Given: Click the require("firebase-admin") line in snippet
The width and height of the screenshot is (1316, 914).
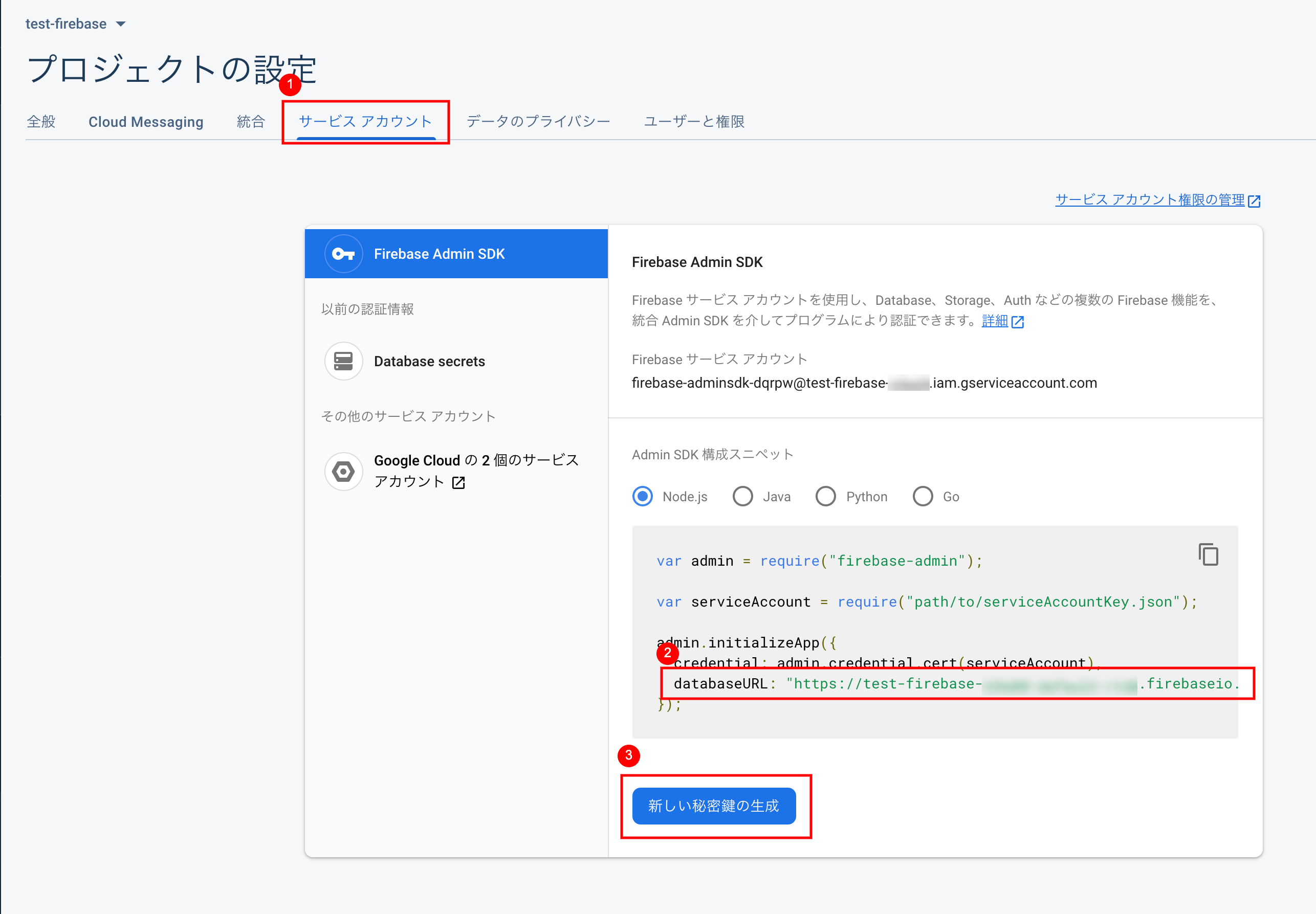Looking at the screenshot, I should [x=820, y=561].
